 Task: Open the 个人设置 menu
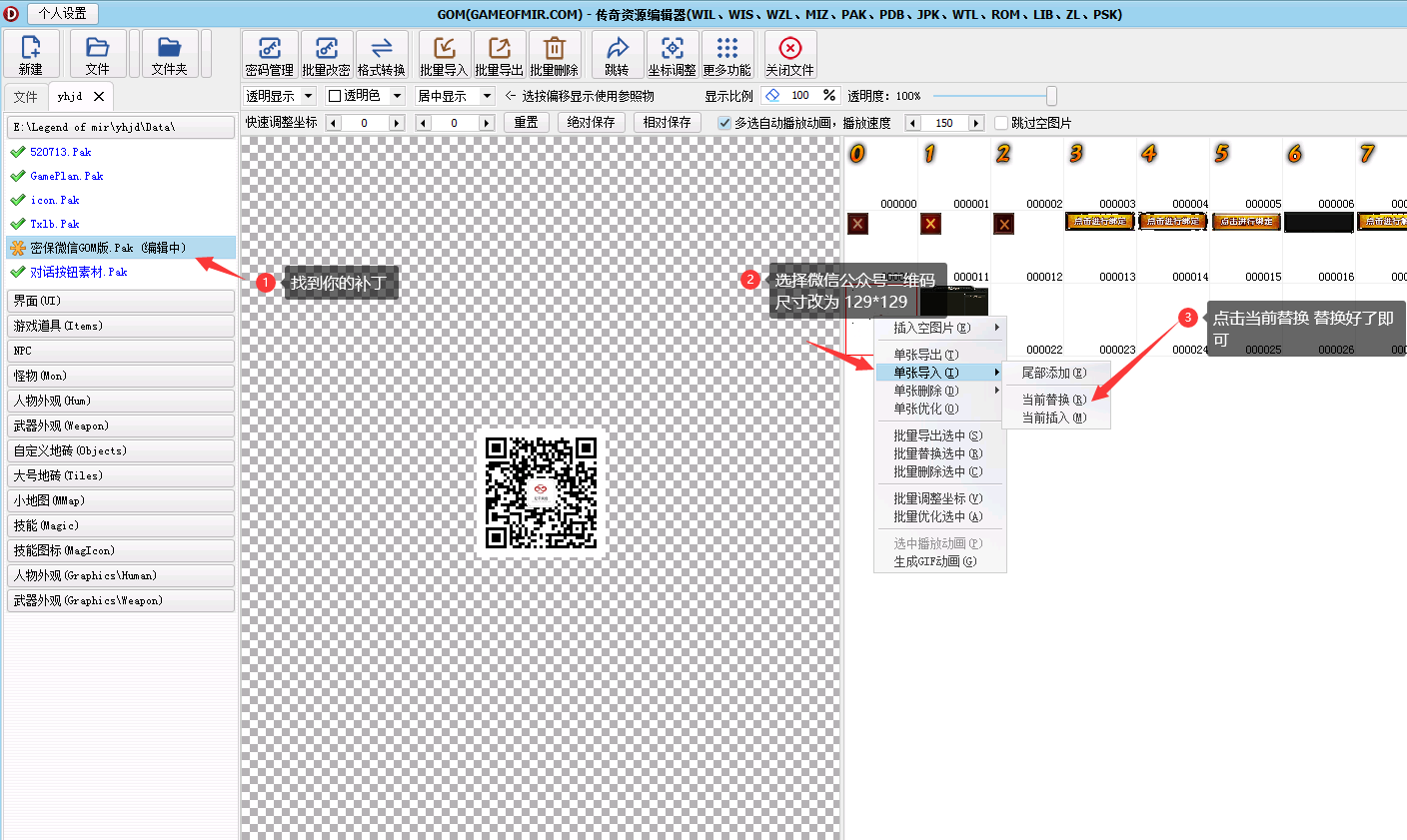click(x=62, y=13)
